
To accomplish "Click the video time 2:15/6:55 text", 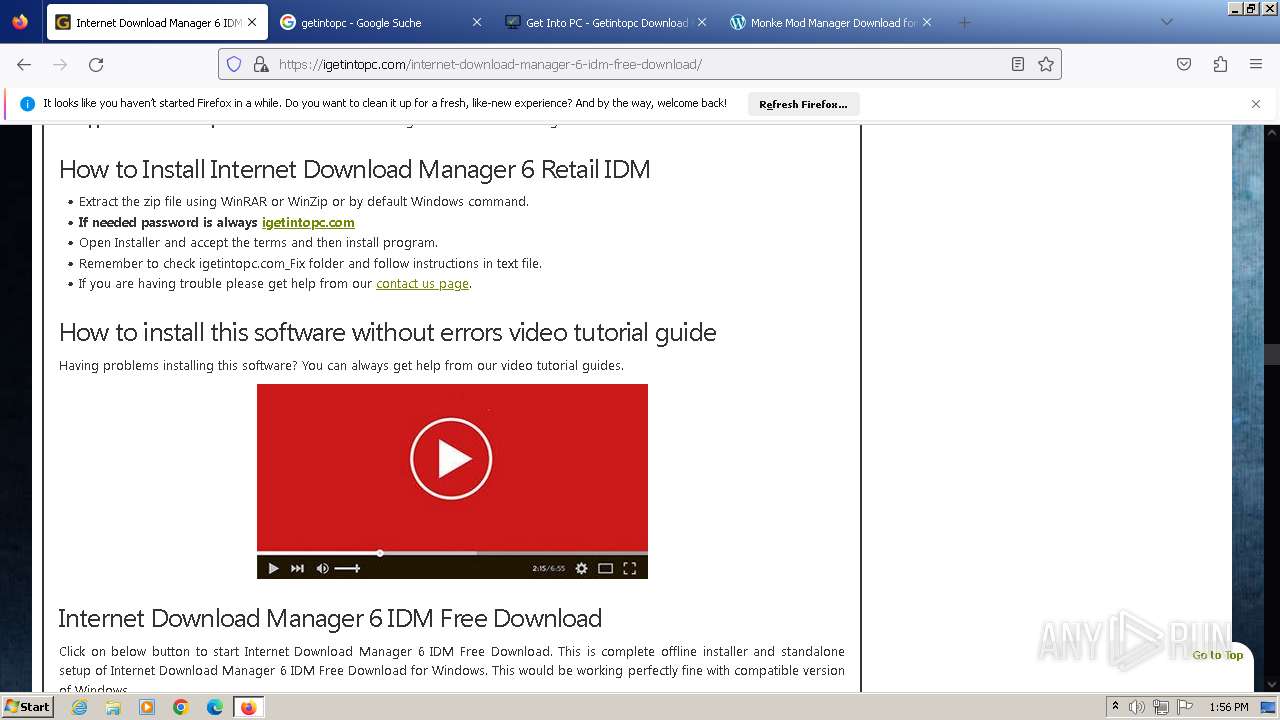I will pyautogui.click(x=548, y=568).
